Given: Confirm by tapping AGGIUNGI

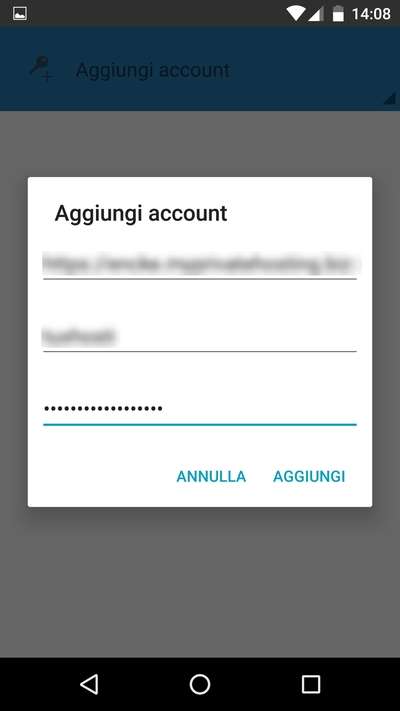Looking at the screenshot, I should coord(309,476).
